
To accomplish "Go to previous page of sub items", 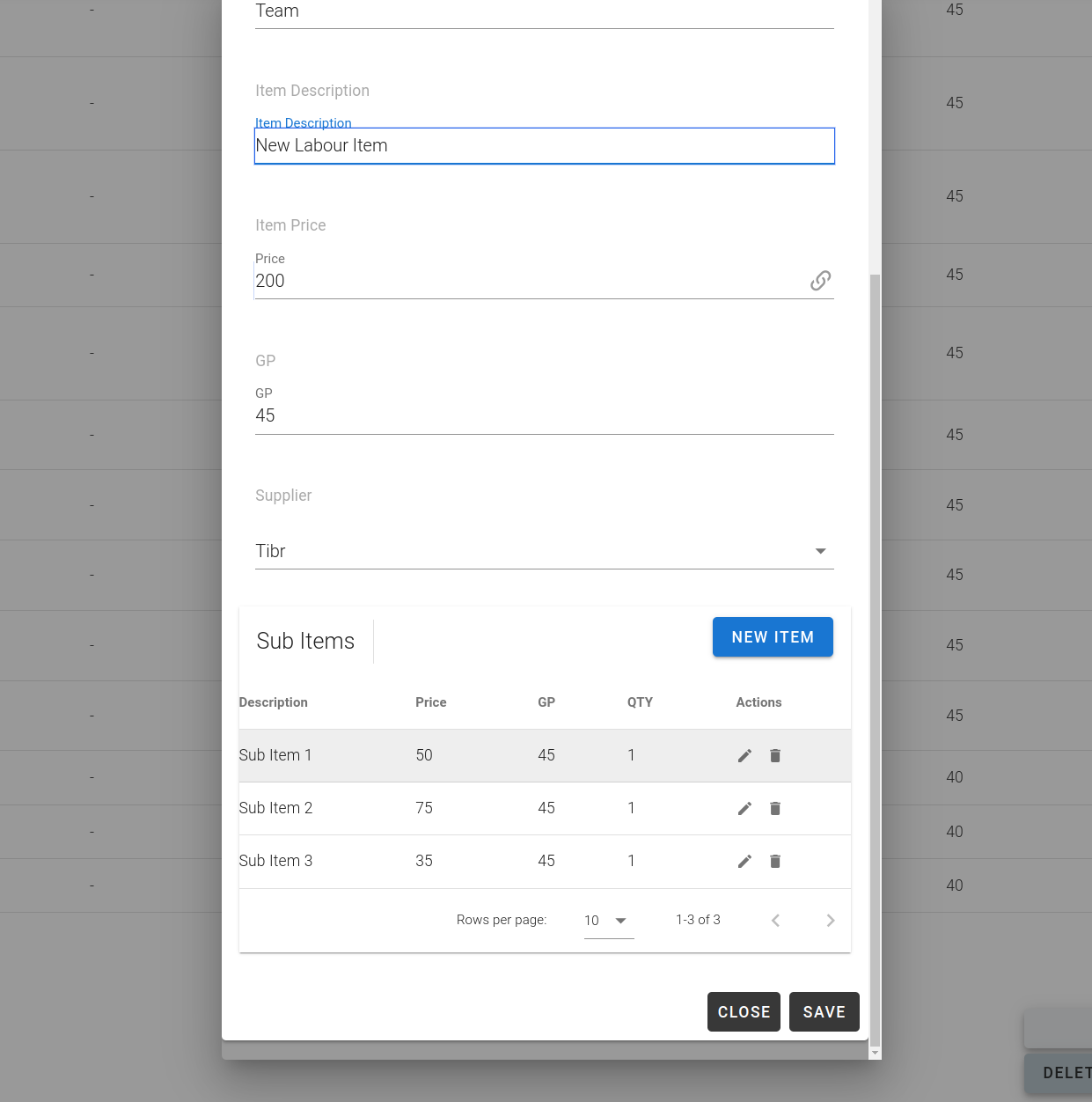I will (775, 921).
